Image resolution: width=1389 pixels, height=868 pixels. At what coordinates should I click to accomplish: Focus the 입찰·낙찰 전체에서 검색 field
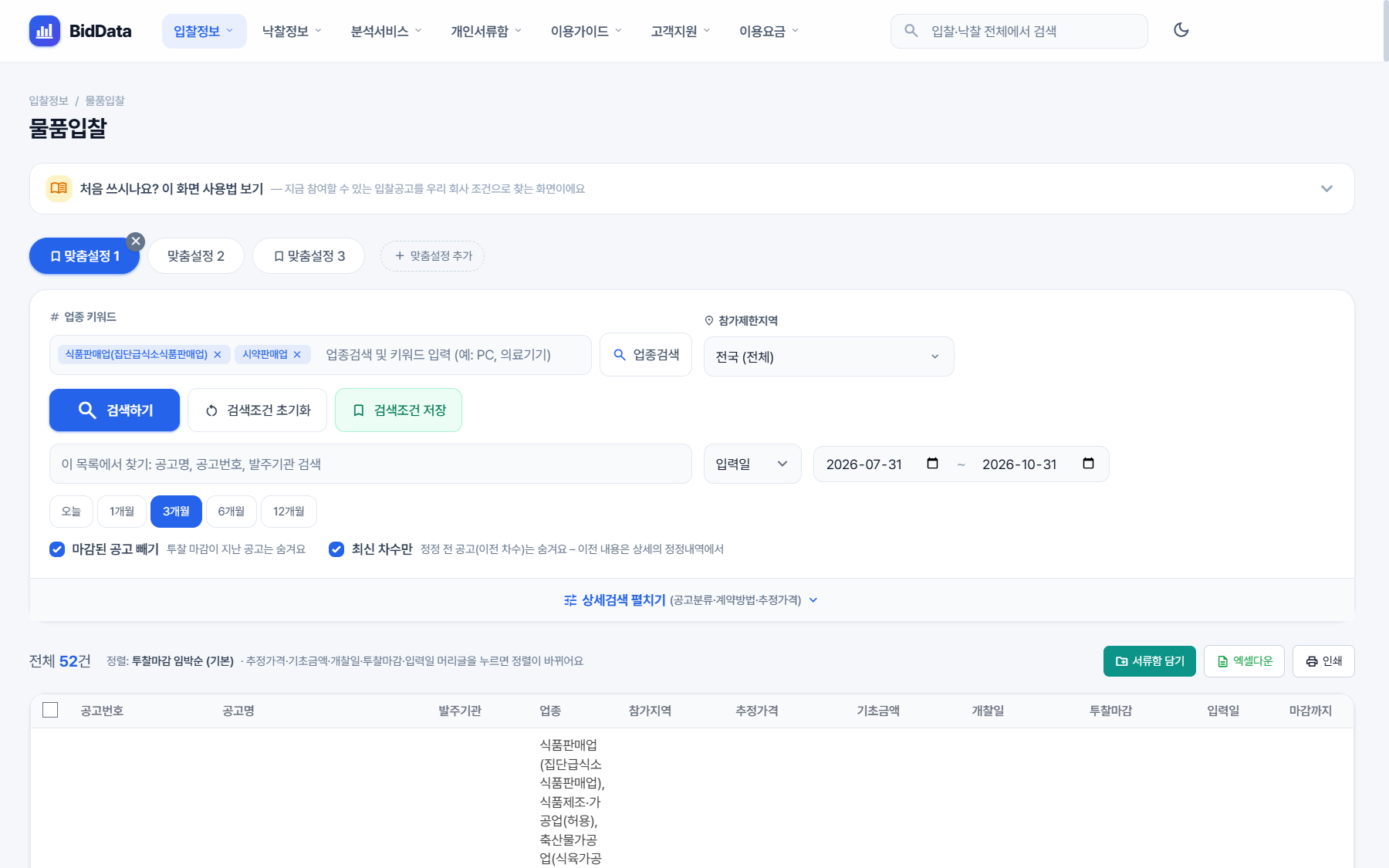(x=1019, y=31)
